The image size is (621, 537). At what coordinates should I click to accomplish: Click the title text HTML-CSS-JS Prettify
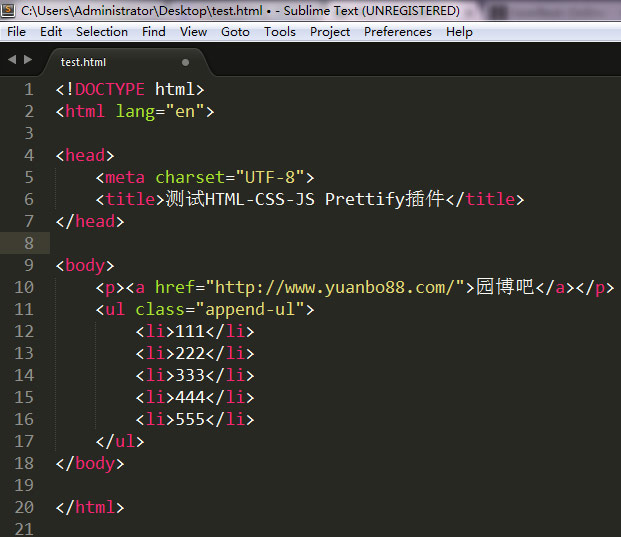(x=305, y=199)
